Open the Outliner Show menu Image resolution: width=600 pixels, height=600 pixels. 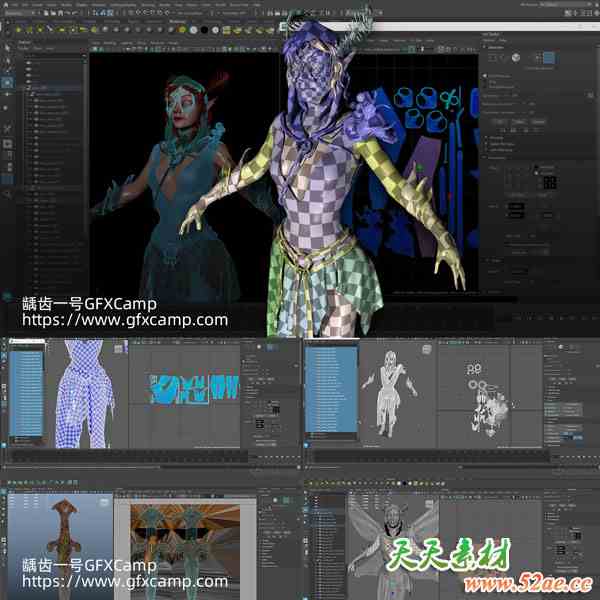38,49
